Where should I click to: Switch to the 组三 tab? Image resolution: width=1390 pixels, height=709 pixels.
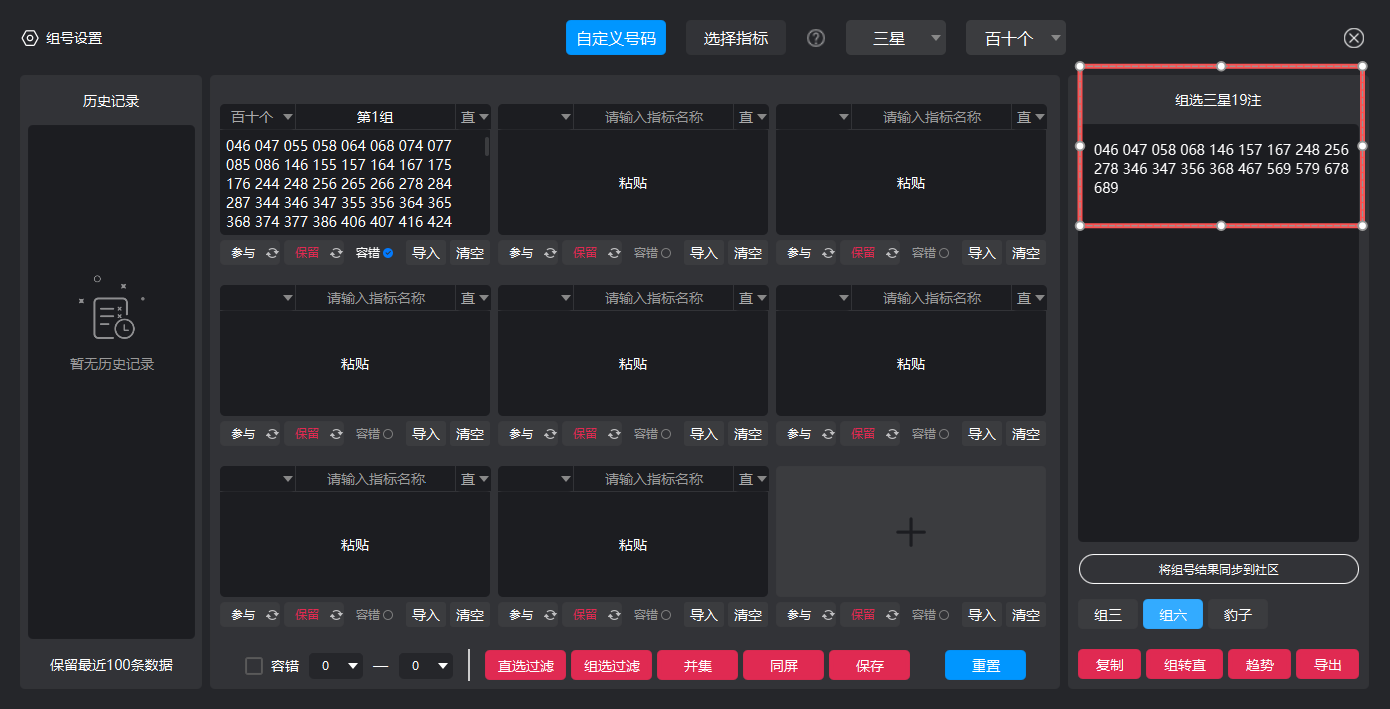(1107, 615)
